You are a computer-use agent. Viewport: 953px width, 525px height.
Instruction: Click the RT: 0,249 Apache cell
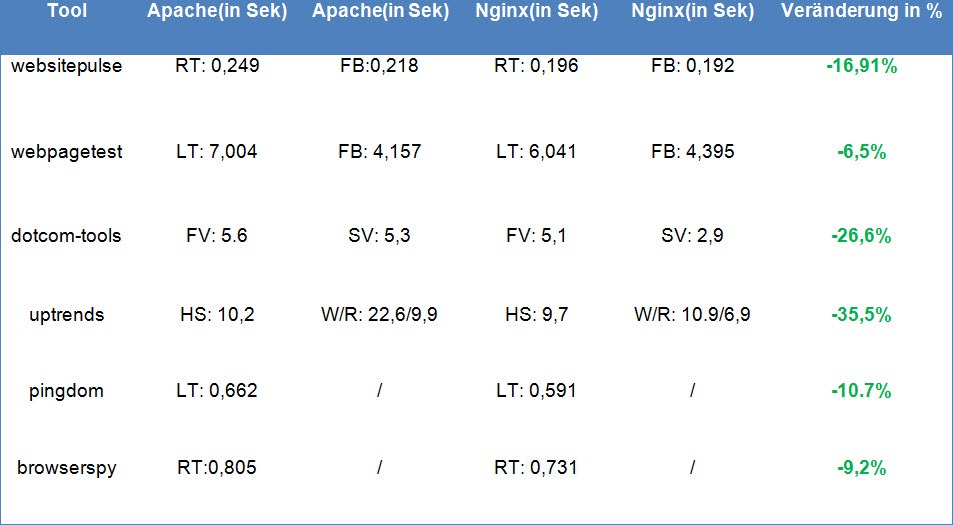[x=217, y=65]
